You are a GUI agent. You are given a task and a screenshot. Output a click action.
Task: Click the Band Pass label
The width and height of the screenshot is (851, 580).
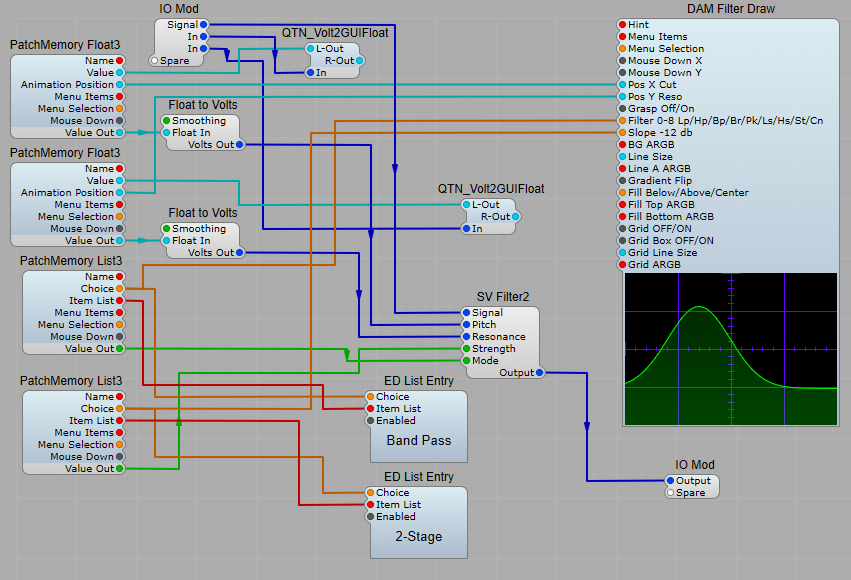point(418,439)
